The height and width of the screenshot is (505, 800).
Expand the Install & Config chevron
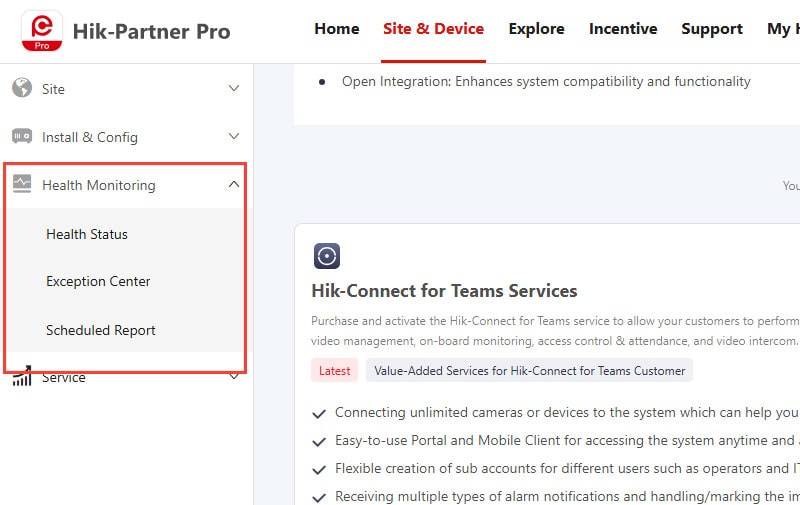[x=234, y=136]
